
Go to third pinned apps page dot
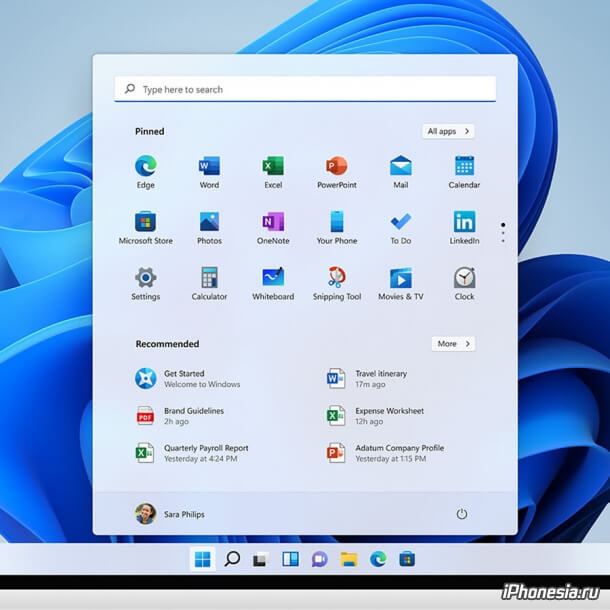pyautogui.click(x=503, y=241)
